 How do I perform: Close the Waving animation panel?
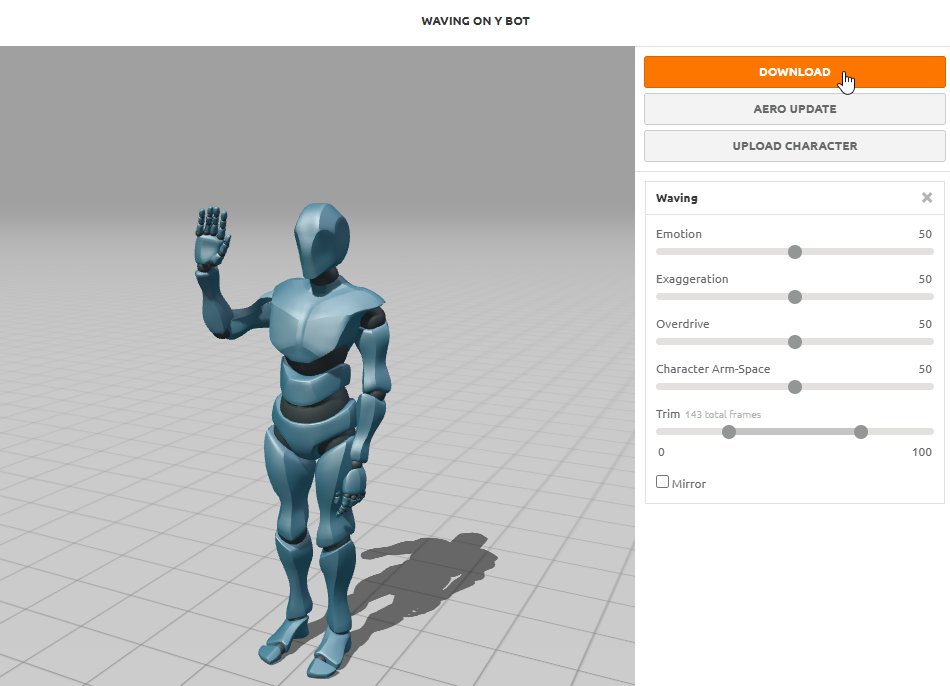[x=927, y=198]
